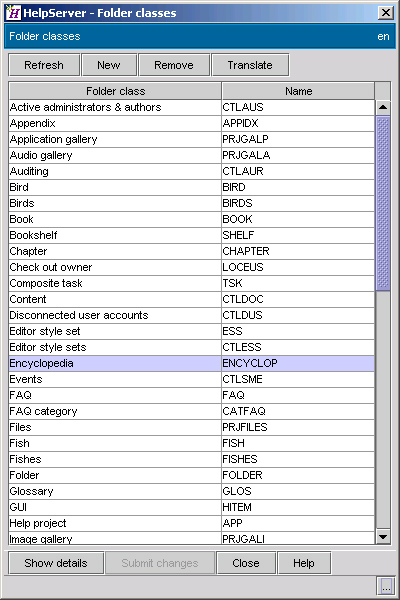The image size is (400, 600).
Task: Select the Encyclopedia row
Action: 191,363
